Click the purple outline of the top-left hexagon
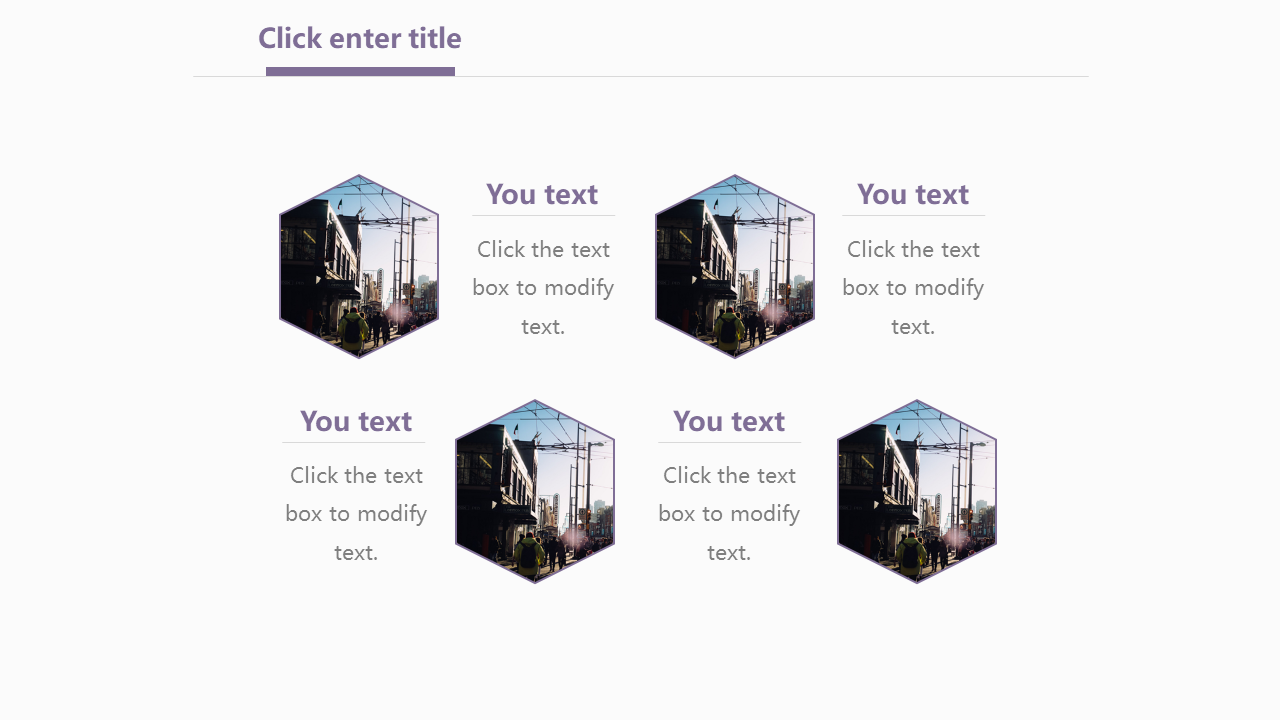1280x720 pixels. click(x=280, y=266)
